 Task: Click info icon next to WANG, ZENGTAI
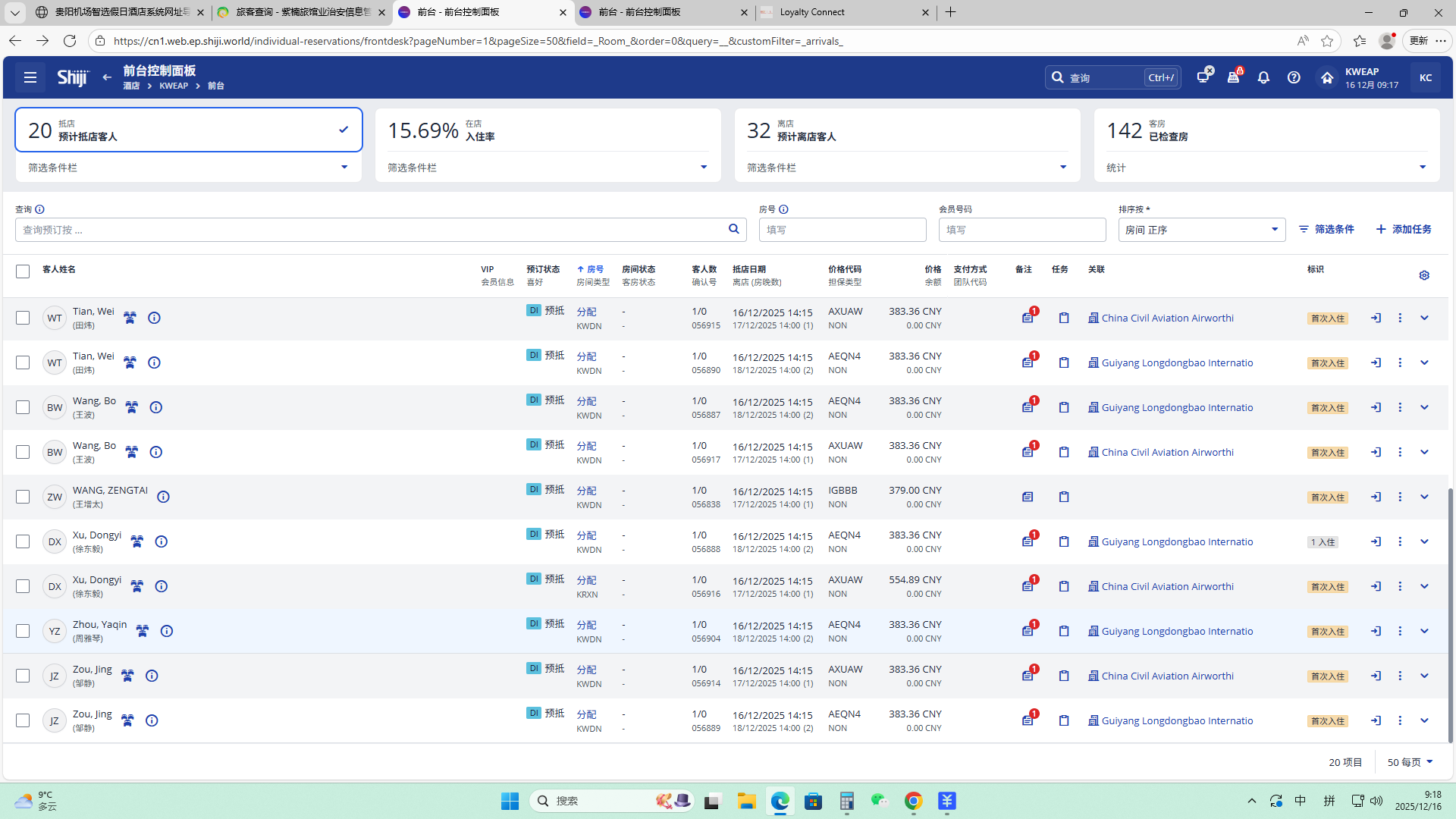click(x=163, y=497)
